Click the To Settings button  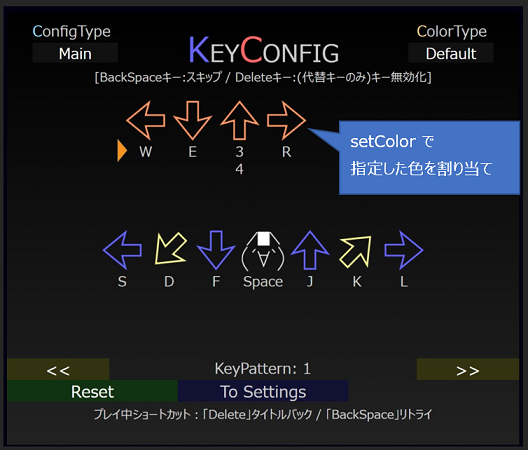(x=263, y=391)
